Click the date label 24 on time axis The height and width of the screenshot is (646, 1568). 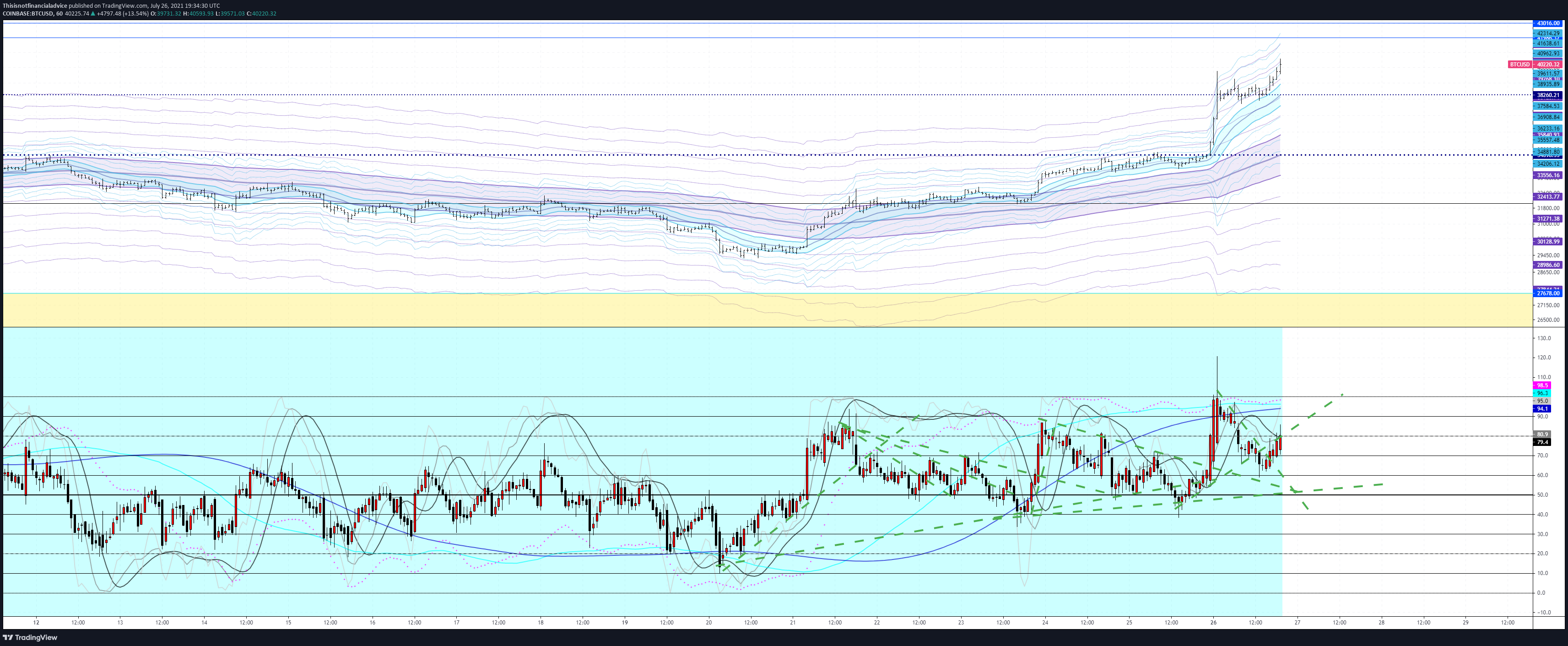click(x=1045, y=623)
